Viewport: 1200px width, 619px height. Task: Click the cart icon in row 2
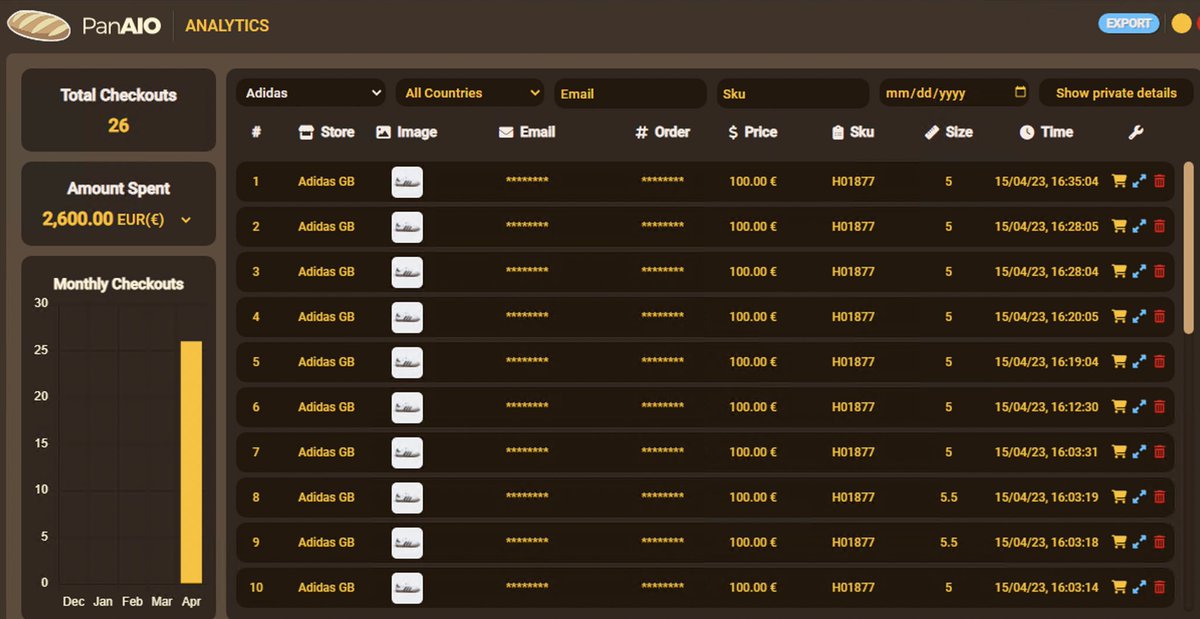pyautogui.click(x=1119, y=226)
